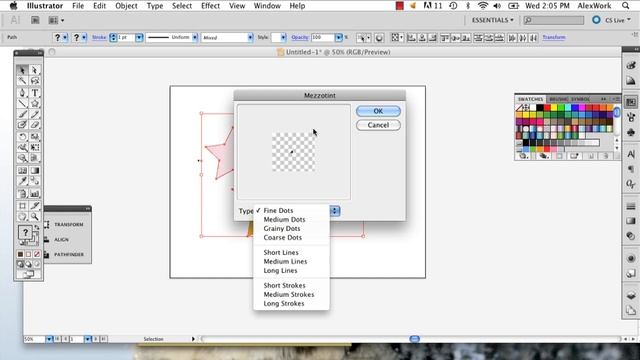Select the Hand tool
640x360 pixels.
tap(22, 217)
